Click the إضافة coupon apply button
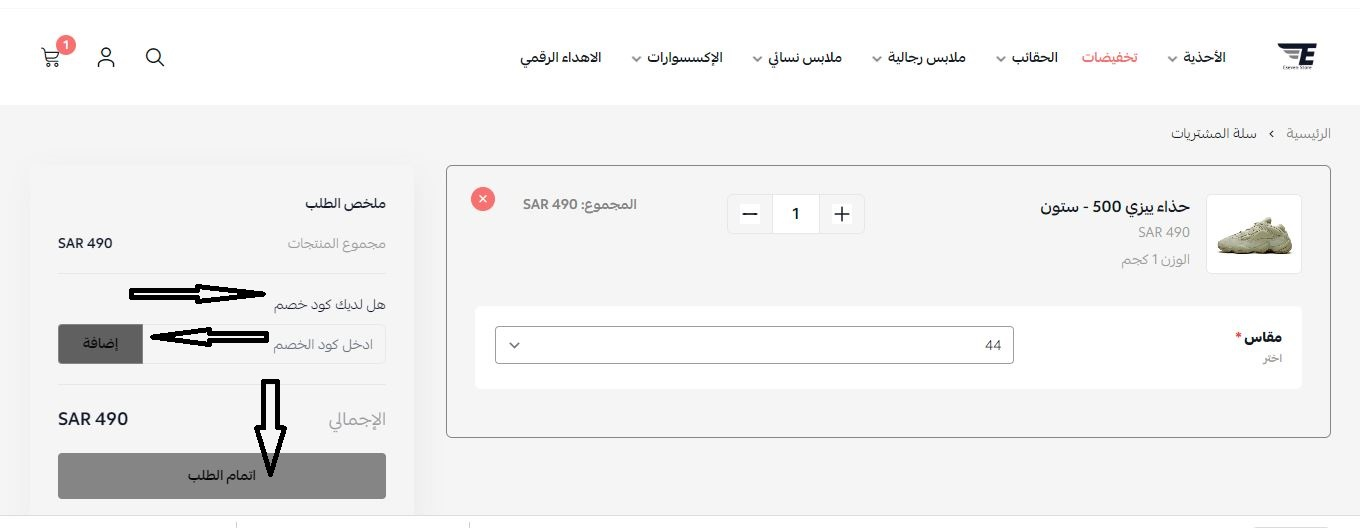Image resolution: width=1360 pixels, height=528 pixels. click(x=100, y=344)
